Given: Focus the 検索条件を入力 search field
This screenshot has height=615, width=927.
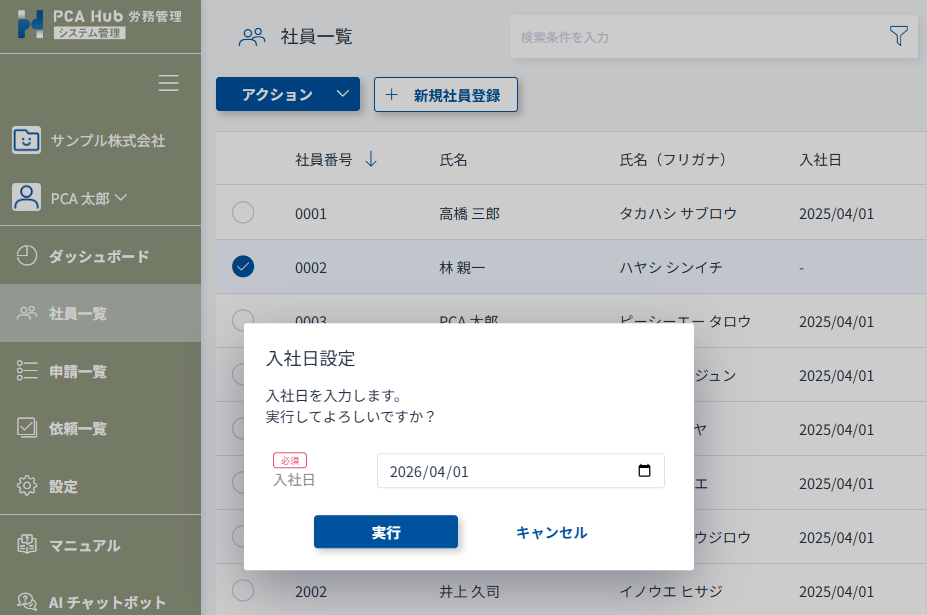Looking at the screenshot, I should point(695,37).
